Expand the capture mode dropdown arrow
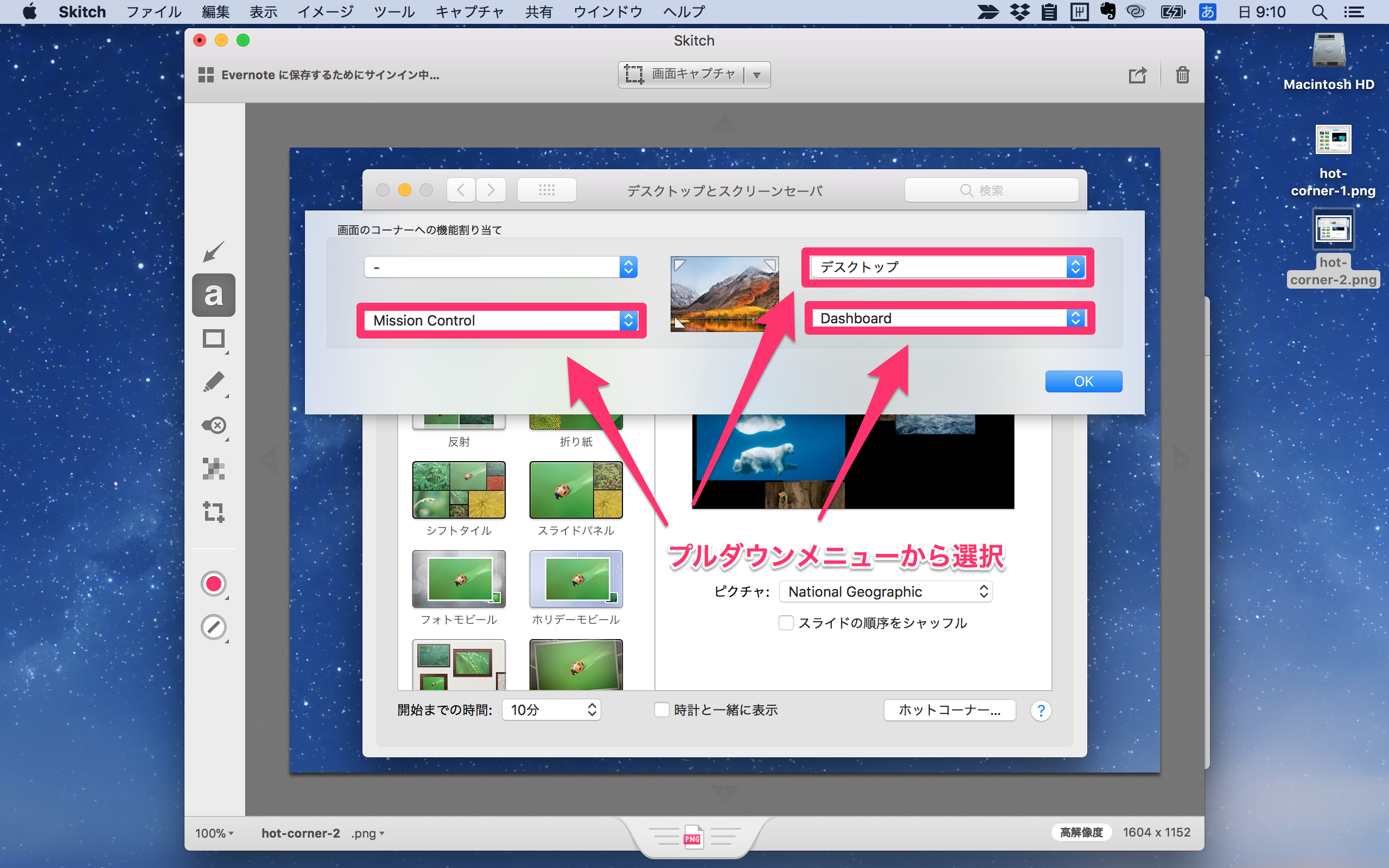The height and width of the screenshot is (868, 1389). pyautogui.click(x=757, y=75)
